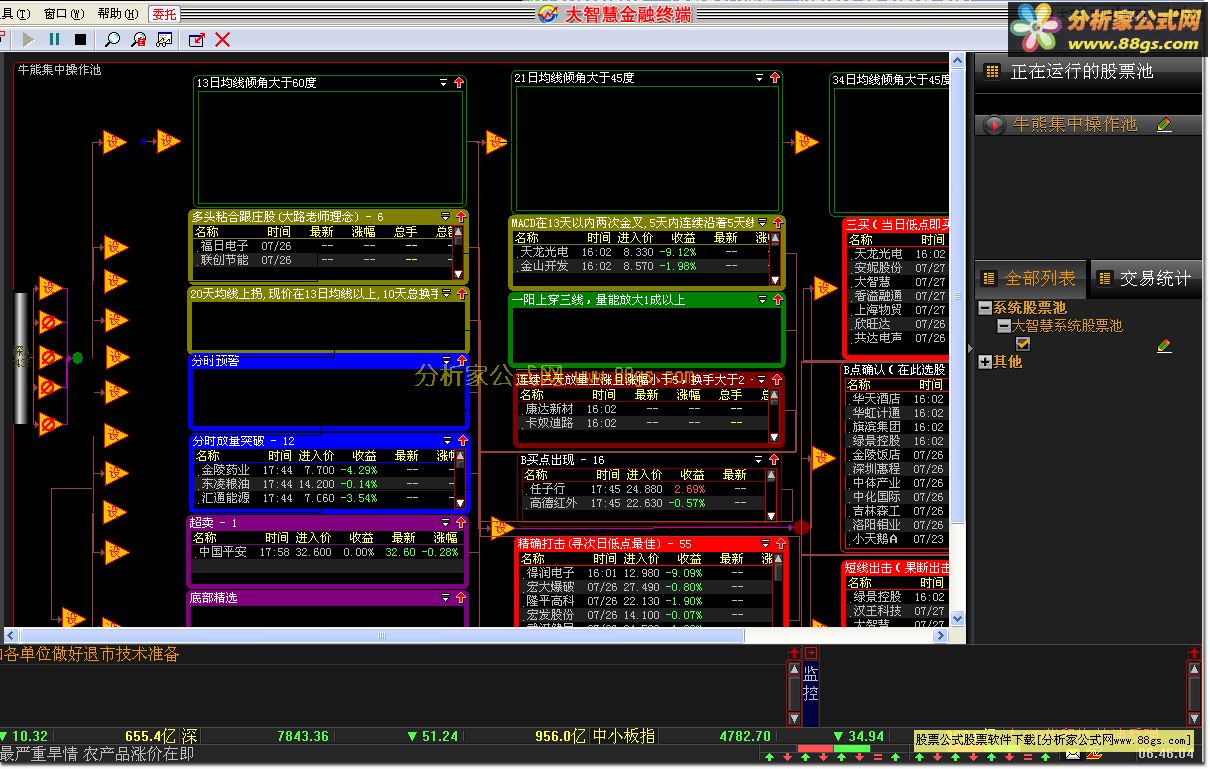Click the red up arrow of 多头粘合跟庄股 box
This screenshot has width=1210, height=769.
point(461,216)
